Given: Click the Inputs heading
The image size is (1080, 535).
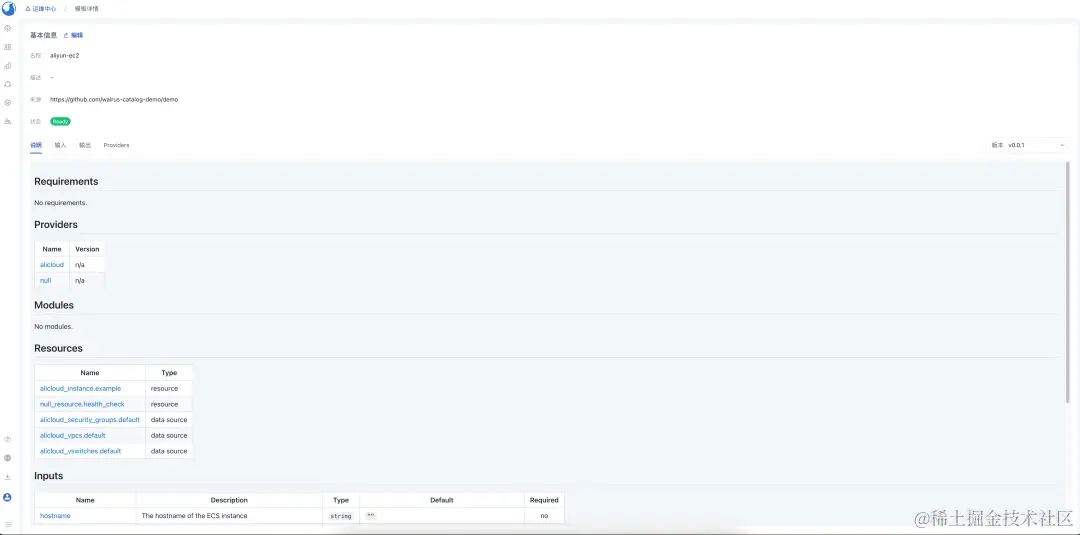Looking at the screenshot, I should [49, 476].
